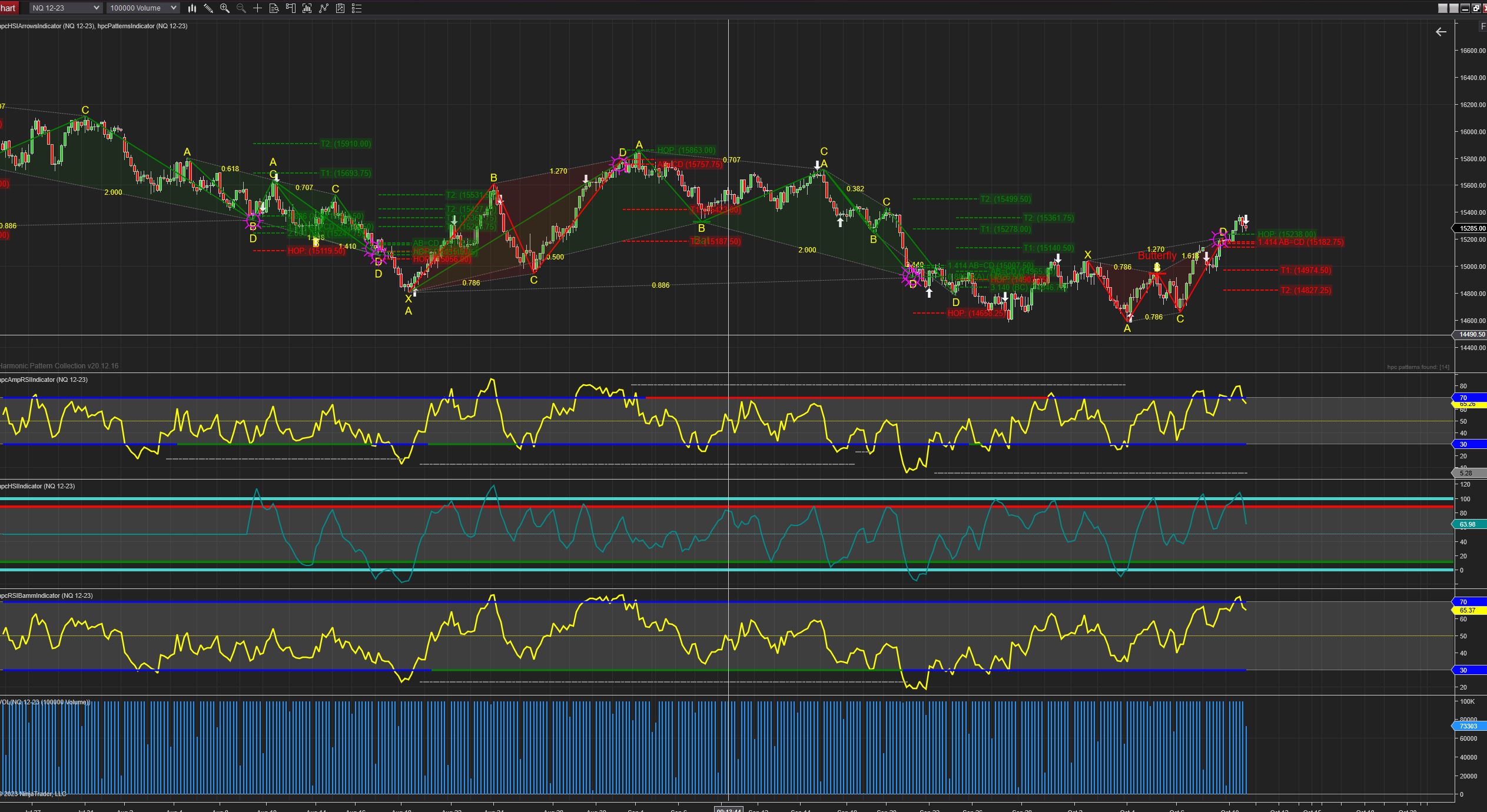Click the second gray link window button
The height and width of the screenshot is (812, 1487).
[x=1453, y=8]
